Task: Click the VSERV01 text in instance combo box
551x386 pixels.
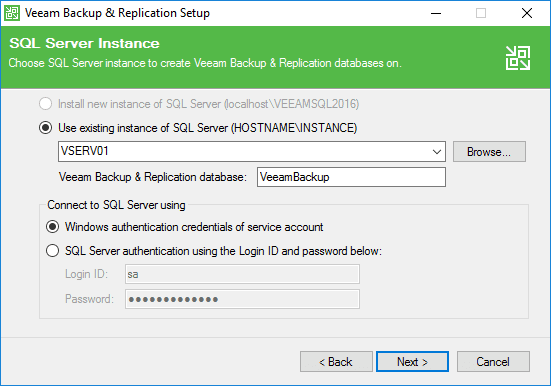Action: 85,151
